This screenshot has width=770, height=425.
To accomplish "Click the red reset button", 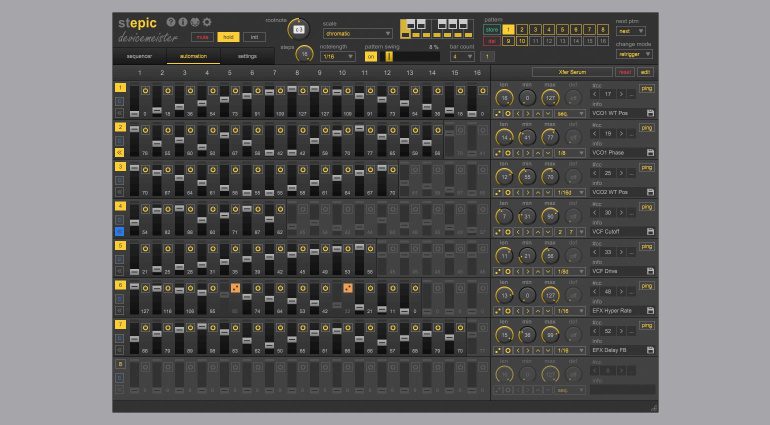I will (625, 72).
